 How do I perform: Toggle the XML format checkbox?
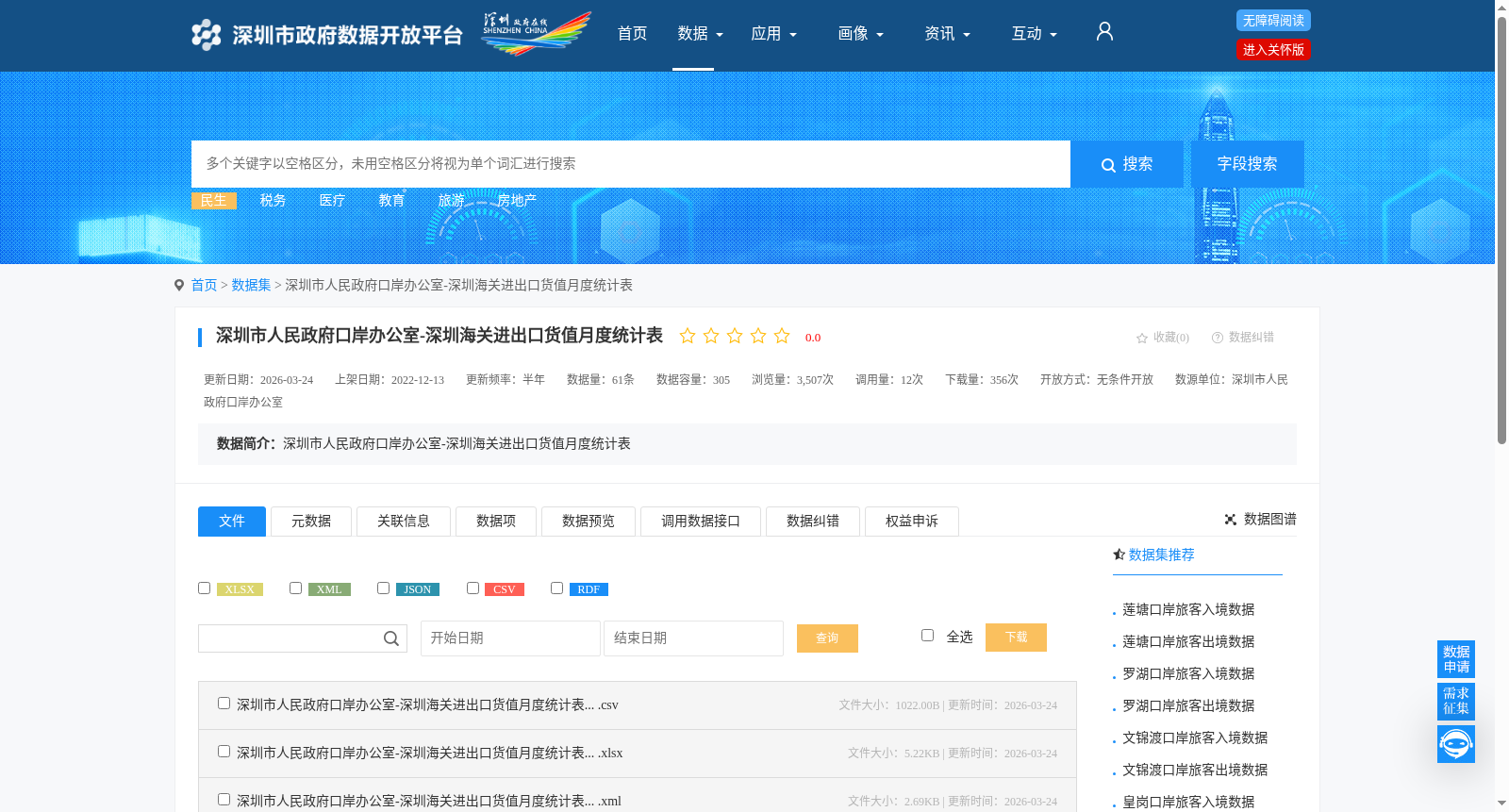[295, 588]
